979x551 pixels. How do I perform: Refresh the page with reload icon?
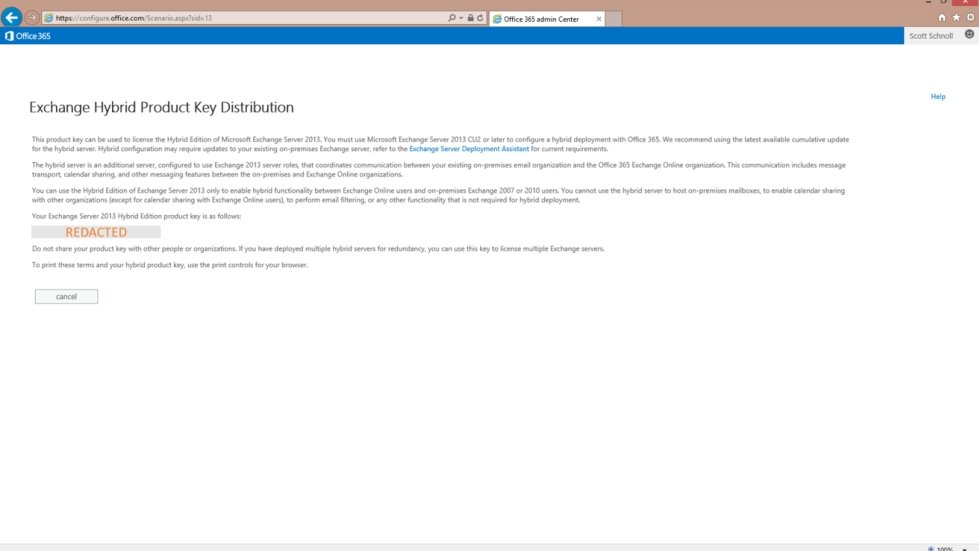click(x=480, y=18)
